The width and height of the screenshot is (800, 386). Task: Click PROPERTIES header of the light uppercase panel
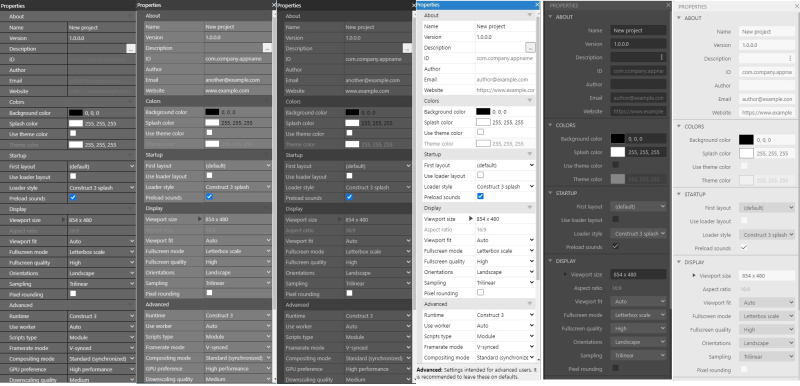click(692, 7)
